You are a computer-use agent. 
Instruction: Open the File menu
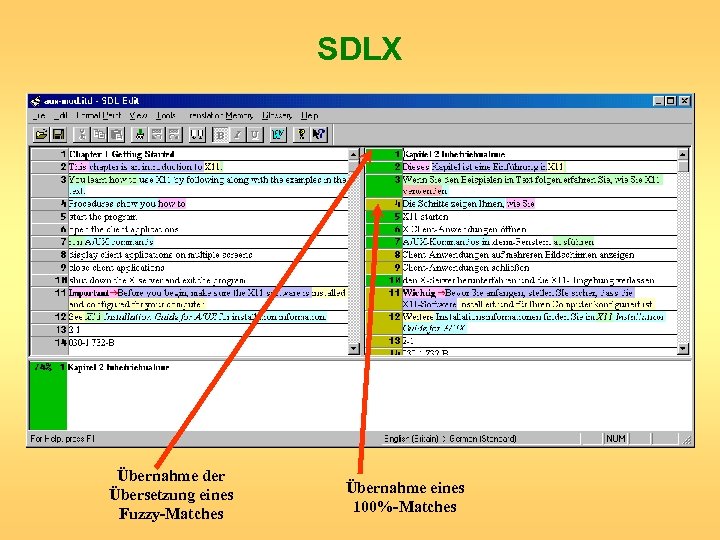[x=39, y=115]
